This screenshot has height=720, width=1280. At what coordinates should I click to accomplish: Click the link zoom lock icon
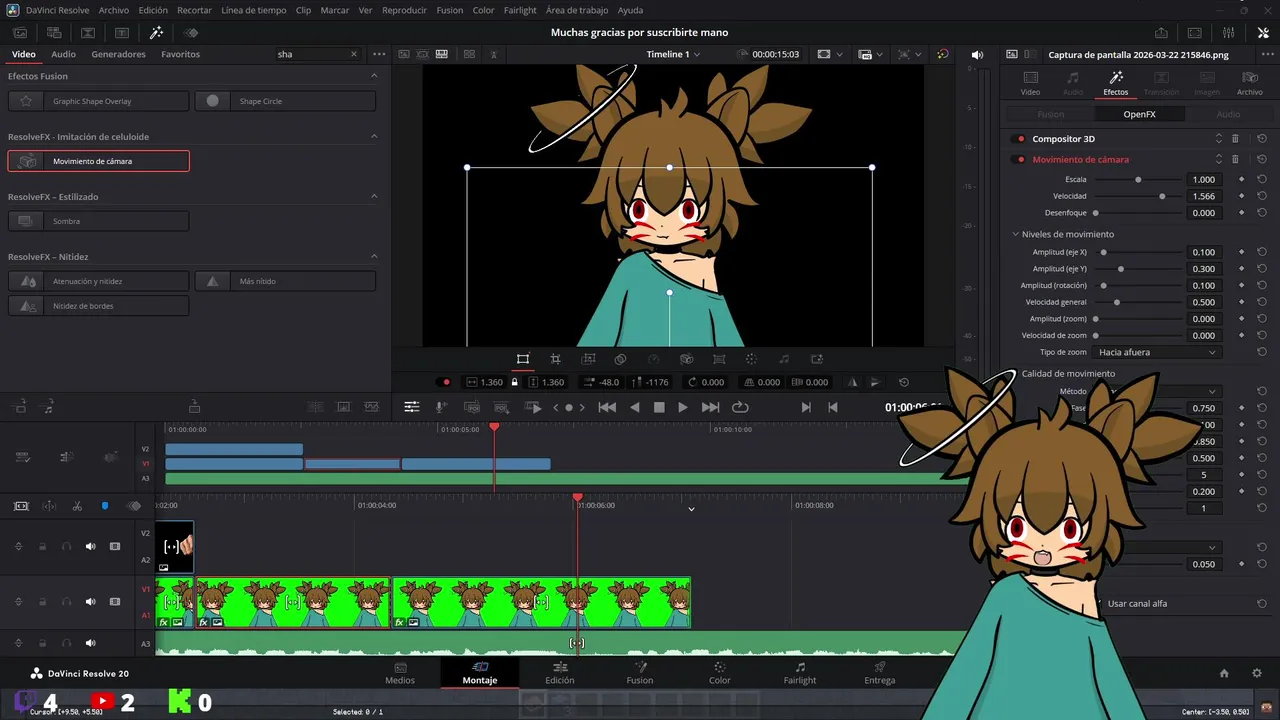515,382
